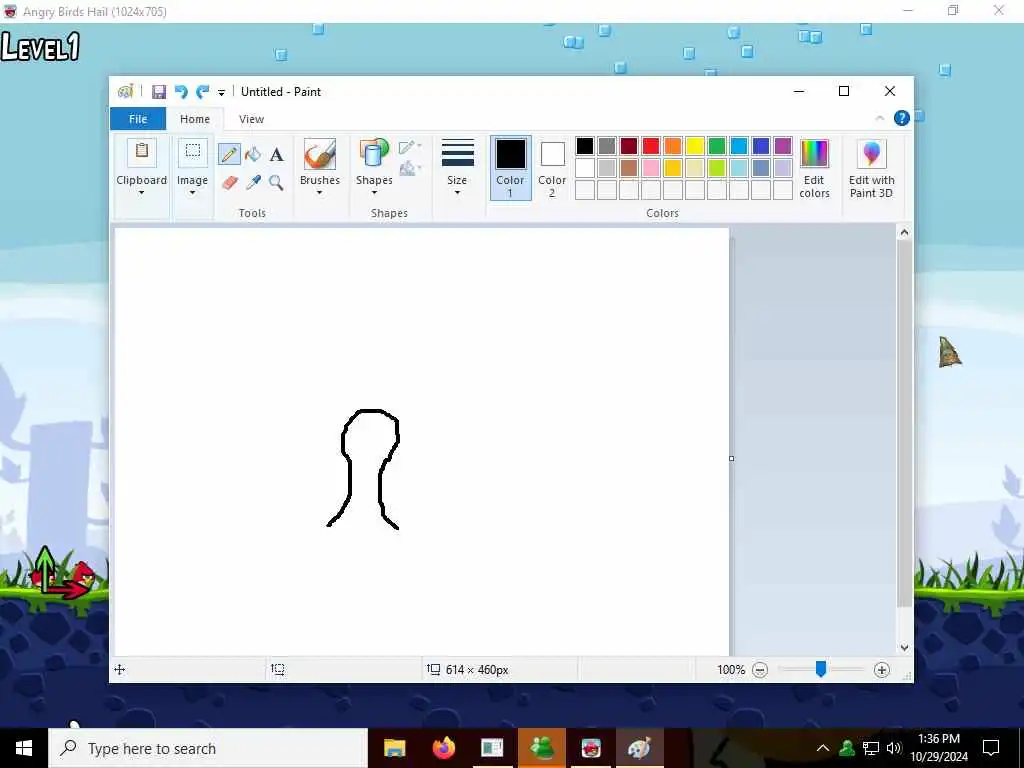Switch to Angry Birds taskbar icon
This screenshot has height=768, width=1024.
(x=591, y=748)
